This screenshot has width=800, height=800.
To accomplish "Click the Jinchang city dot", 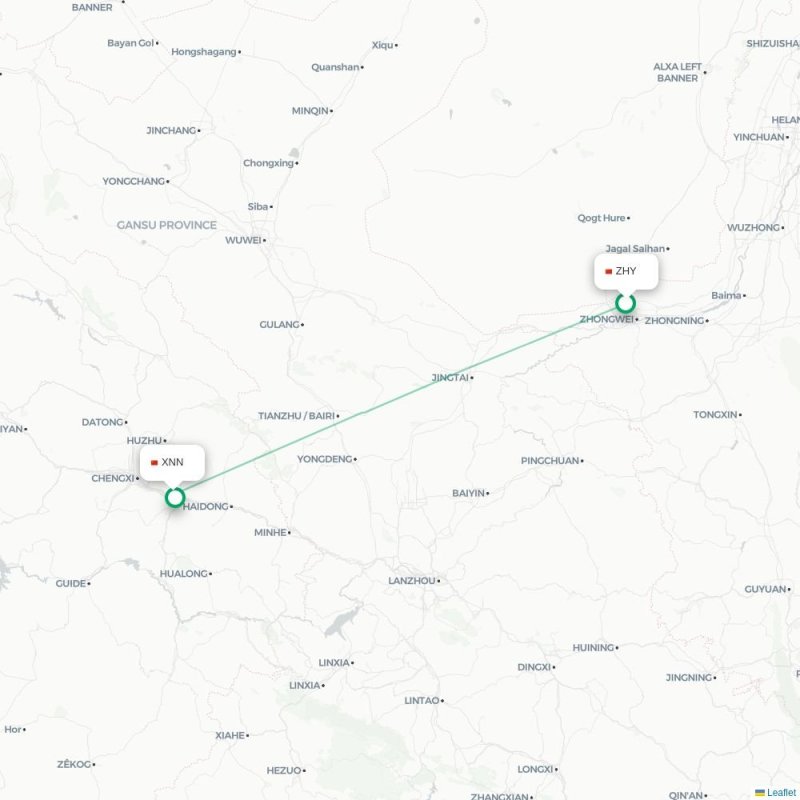I will 199,131.
